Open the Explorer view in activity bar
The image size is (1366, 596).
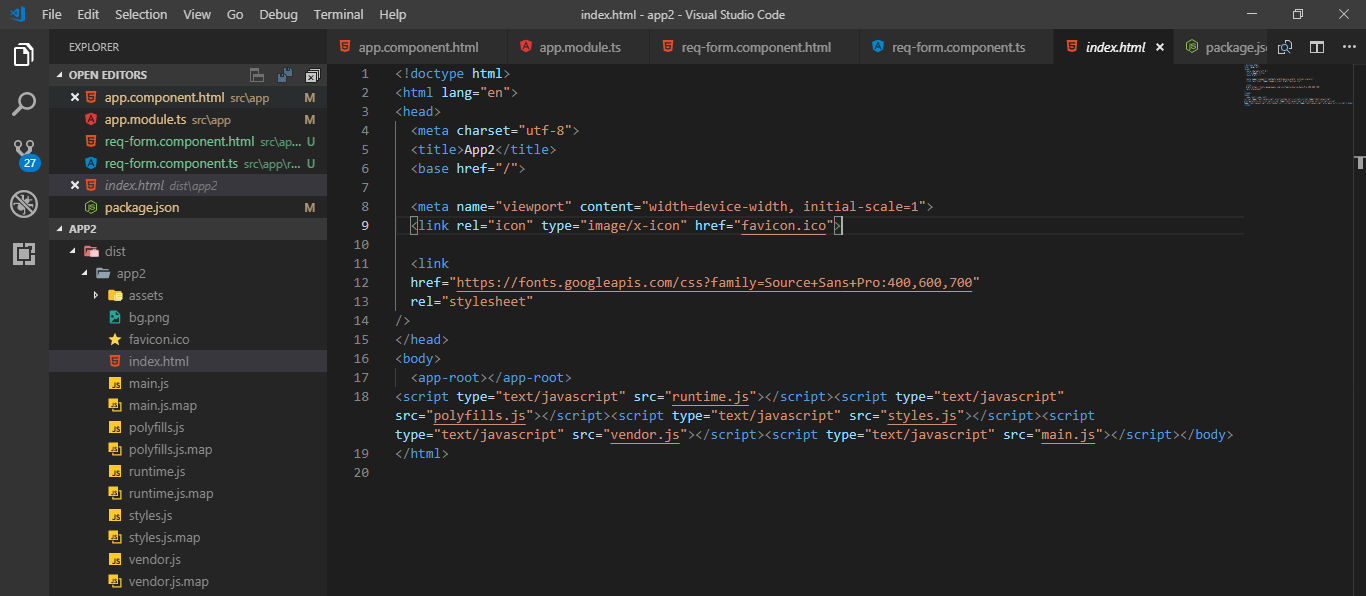[24, 55]
